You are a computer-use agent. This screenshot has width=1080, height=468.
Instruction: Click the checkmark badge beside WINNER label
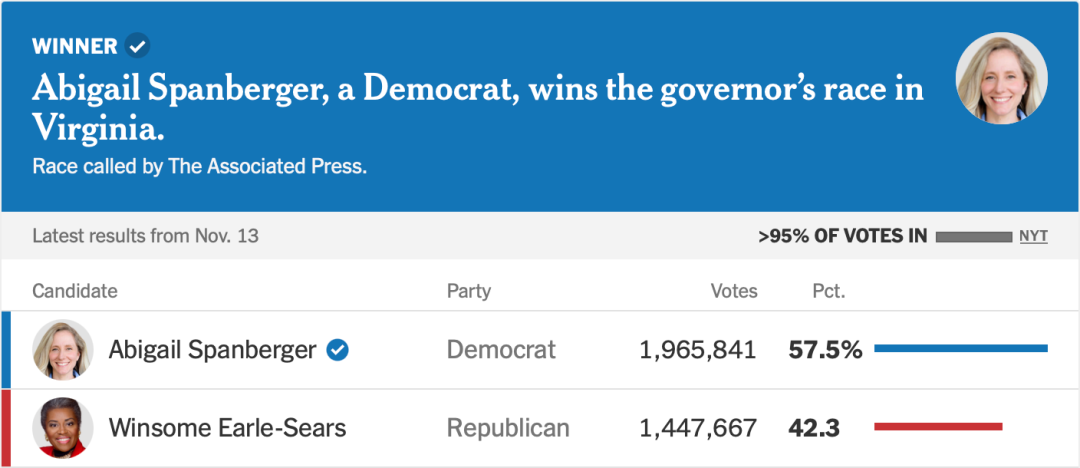pyautogui.click(x=137, y=46)
